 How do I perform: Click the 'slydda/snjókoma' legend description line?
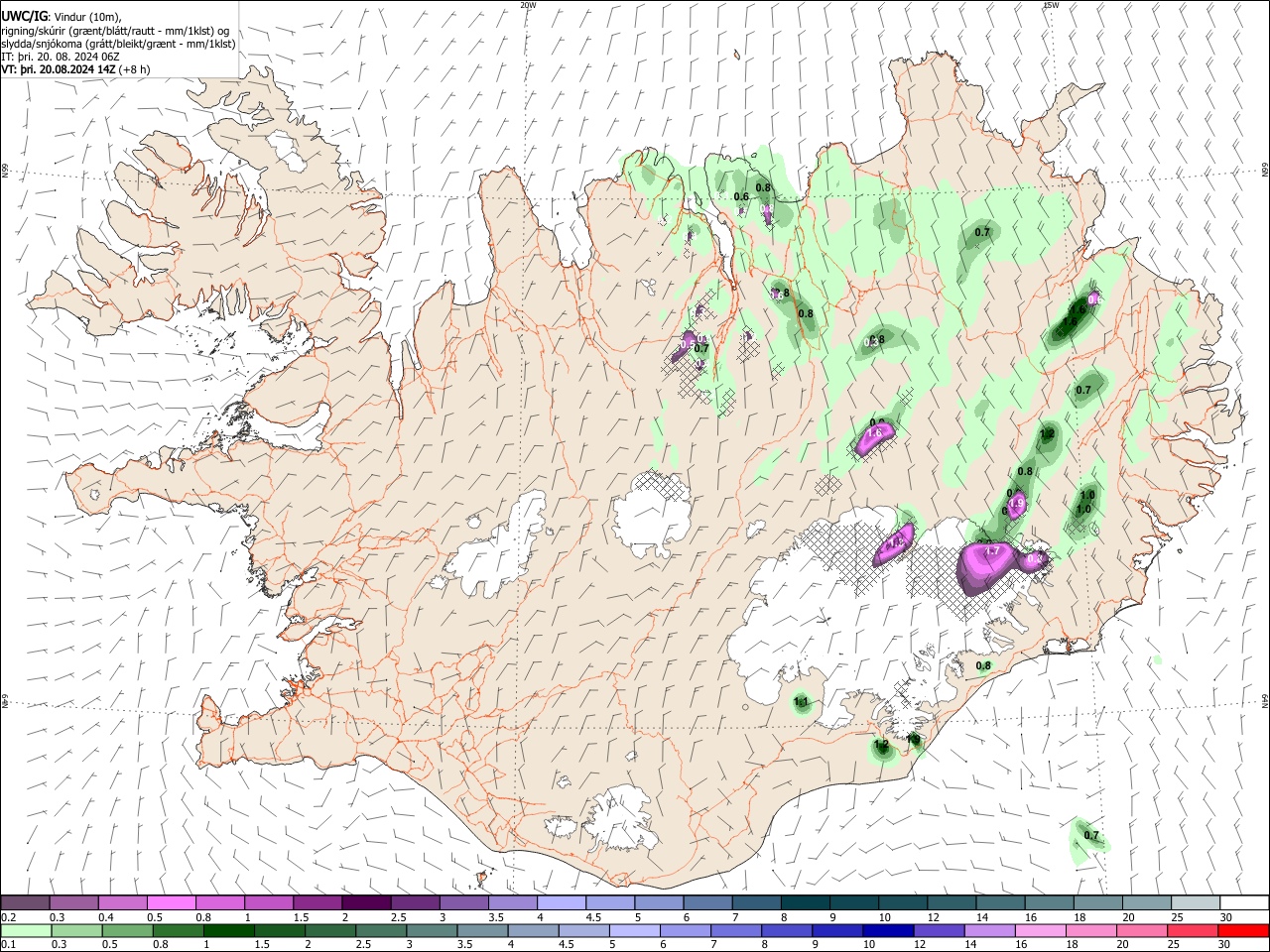coord(119,44)
